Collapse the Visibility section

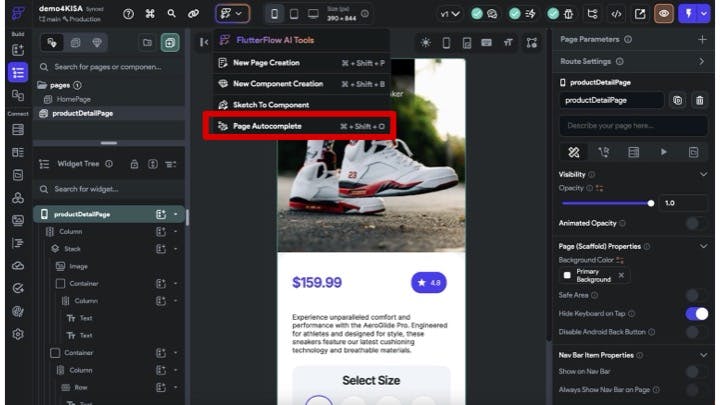click(703, 174)
